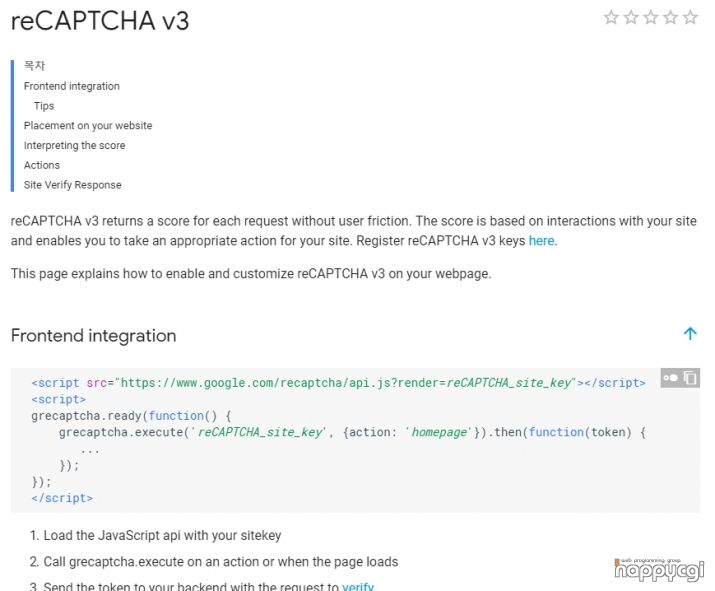Jump to the Actions section
This screenshot has width=715, height=591.
coord(41,165)
